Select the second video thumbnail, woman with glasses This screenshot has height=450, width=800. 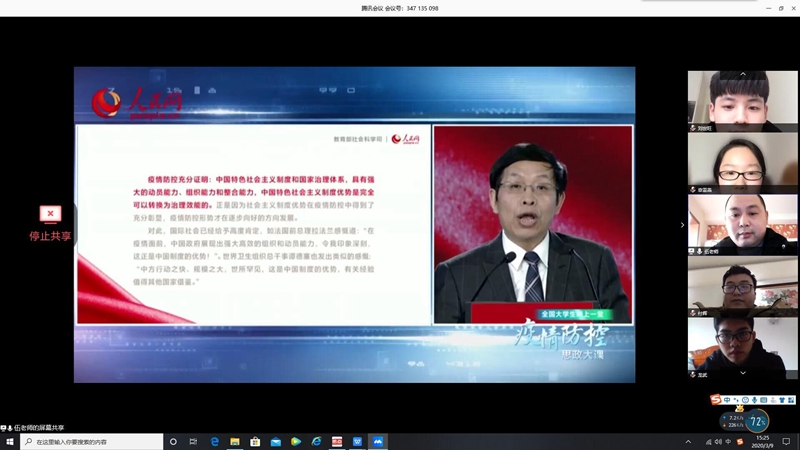[x=742, y=163]
